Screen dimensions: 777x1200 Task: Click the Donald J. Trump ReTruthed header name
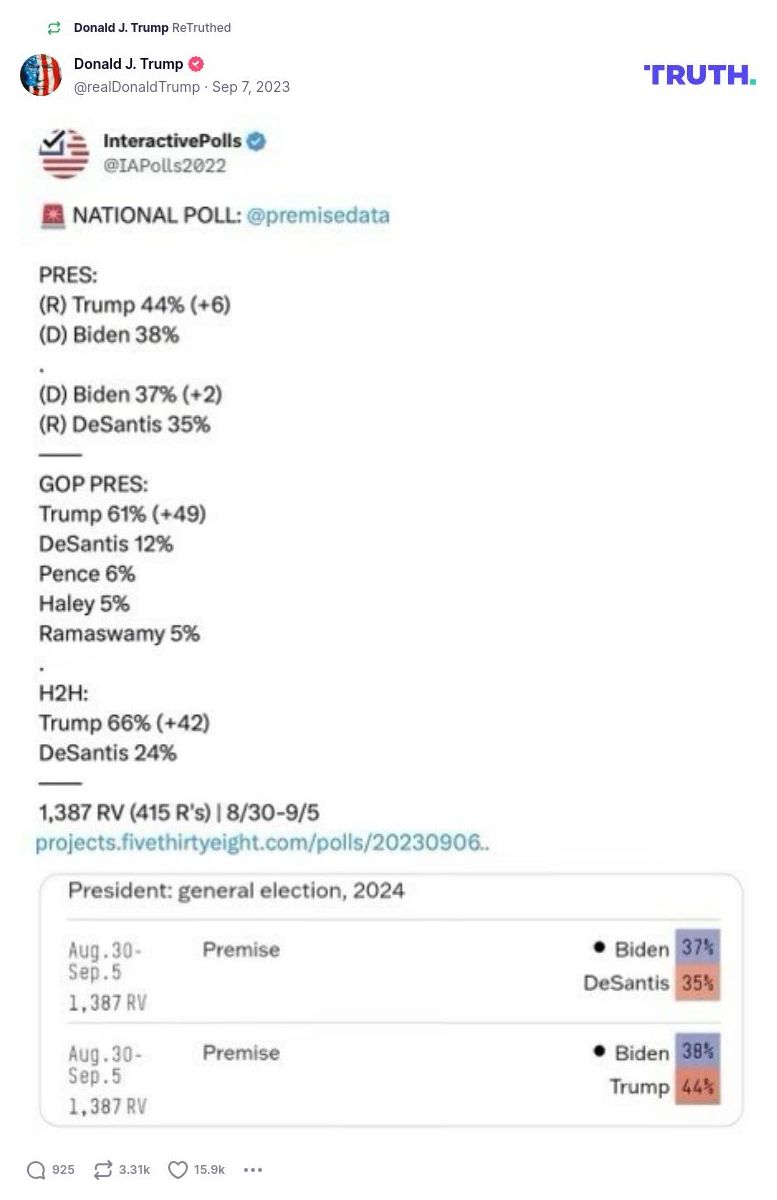click(121, 28)
